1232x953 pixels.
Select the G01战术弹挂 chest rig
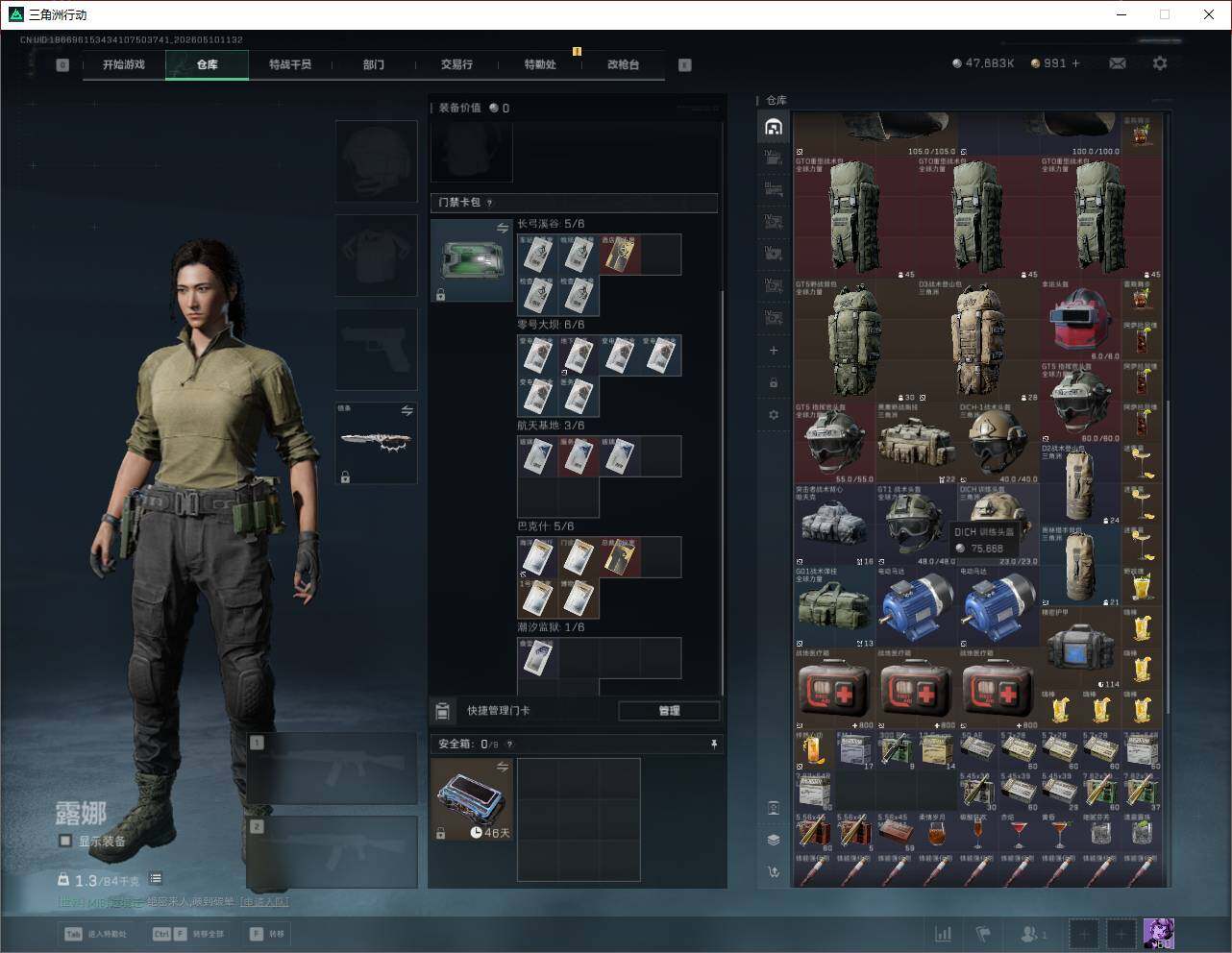point(835,607)
